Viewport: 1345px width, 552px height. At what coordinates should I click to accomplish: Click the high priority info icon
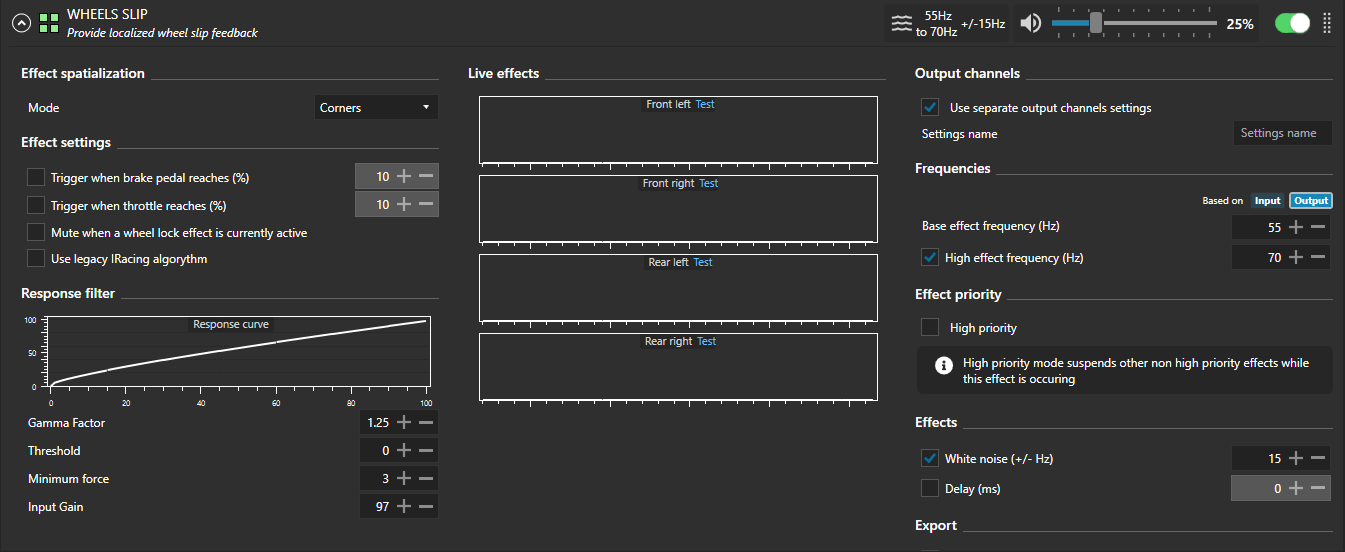[x=943, y=366]
